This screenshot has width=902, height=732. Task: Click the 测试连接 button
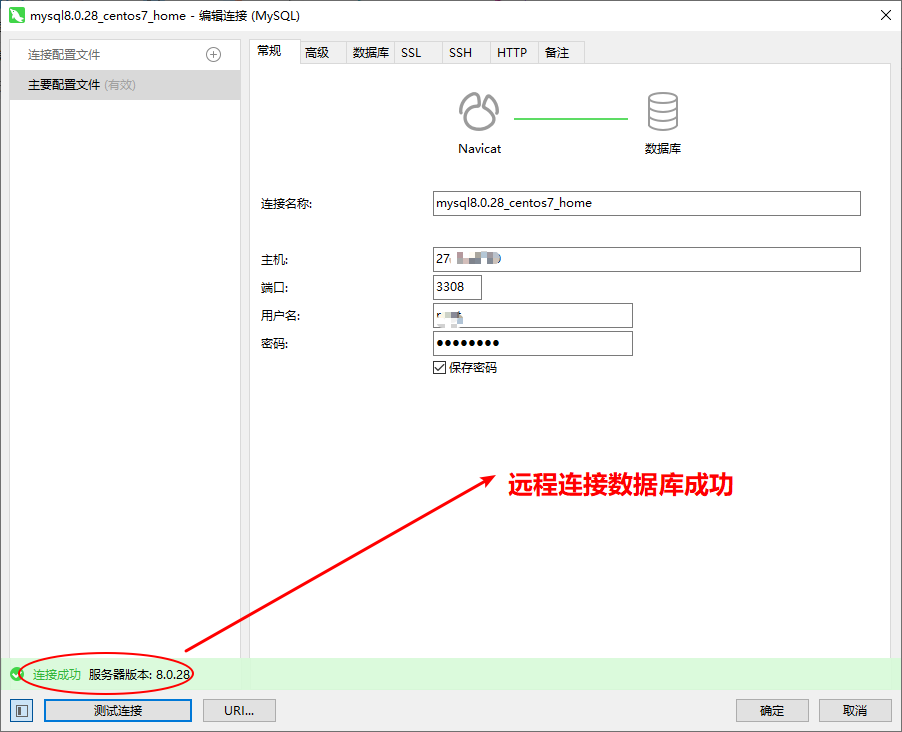pos(118,711)
